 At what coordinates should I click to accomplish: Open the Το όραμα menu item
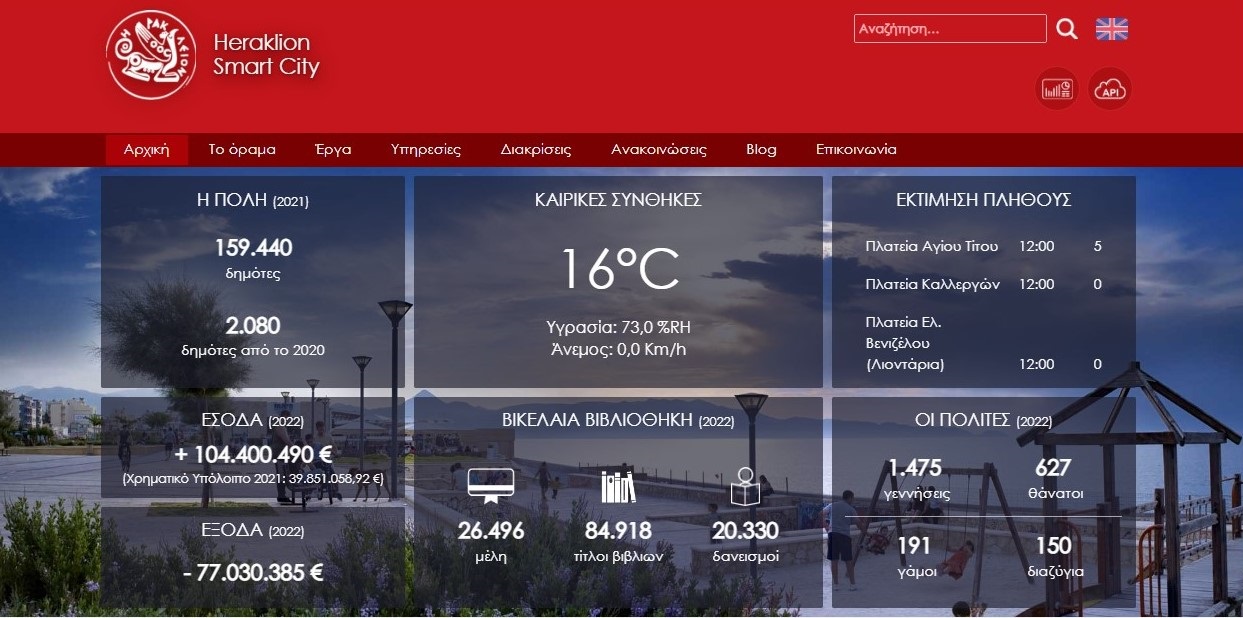point(242,150)
